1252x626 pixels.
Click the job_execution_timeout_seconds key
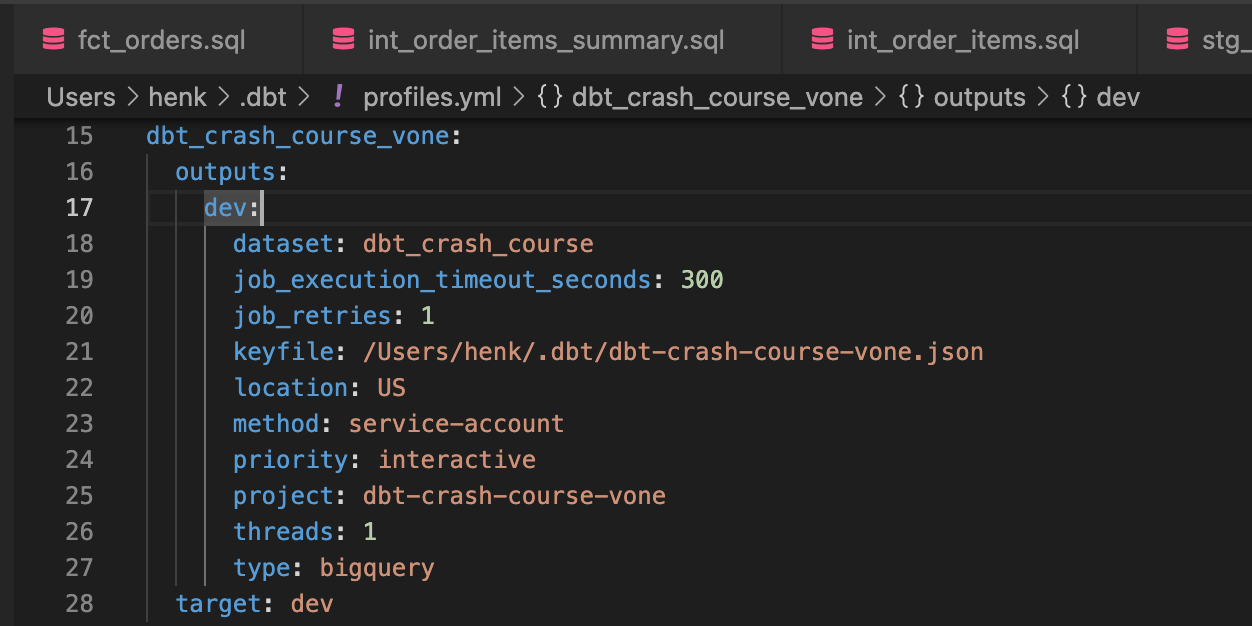[x=442, y=279]
